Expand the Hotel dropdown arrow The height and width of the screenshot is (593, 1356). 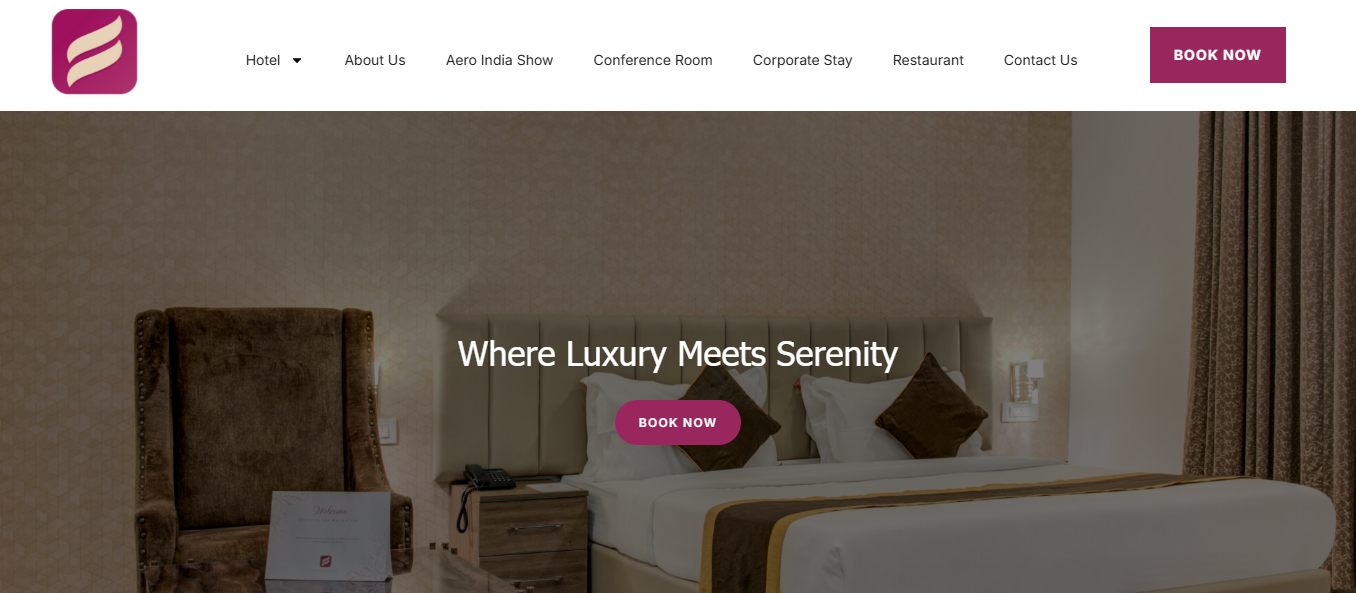[x=297, y=60]
